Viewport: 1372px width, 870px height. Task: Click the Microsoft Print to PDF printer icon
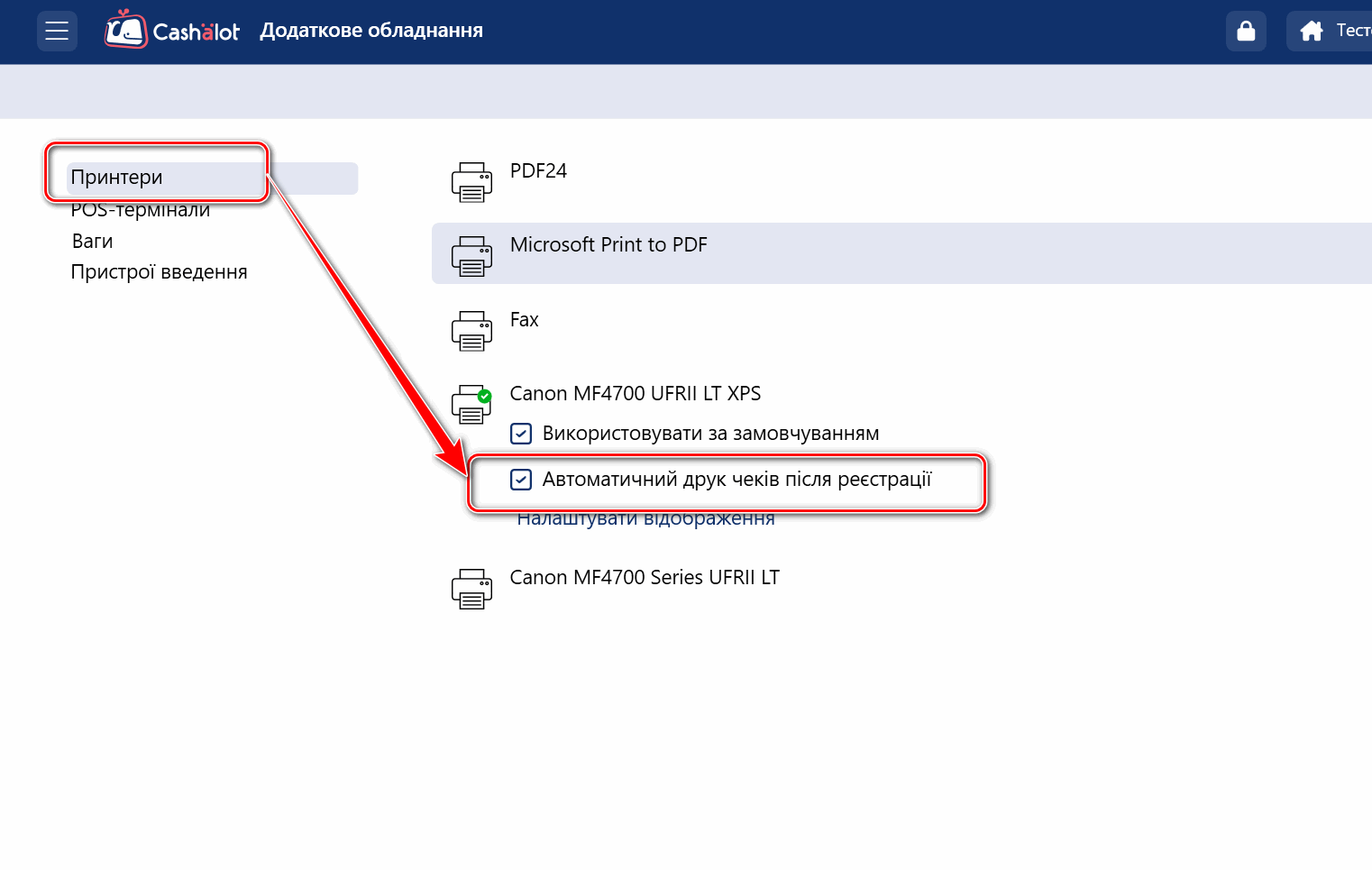[471, 256]
